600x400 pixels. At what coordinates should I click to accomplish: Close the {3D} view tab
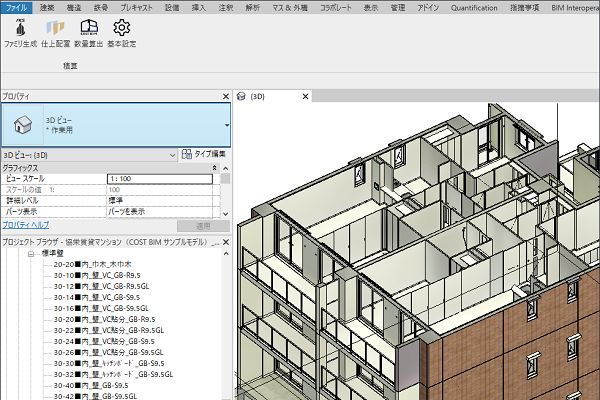click(305, 96)
